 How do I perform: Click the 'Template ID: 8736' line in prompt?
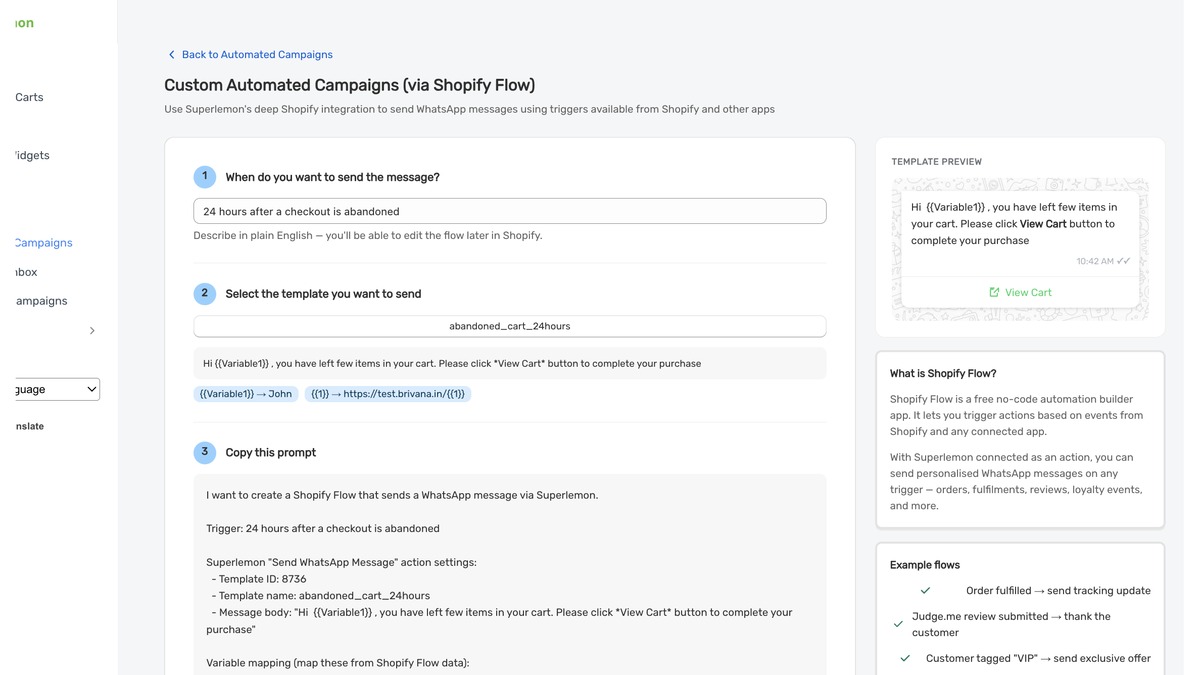[x=259, y=579]
